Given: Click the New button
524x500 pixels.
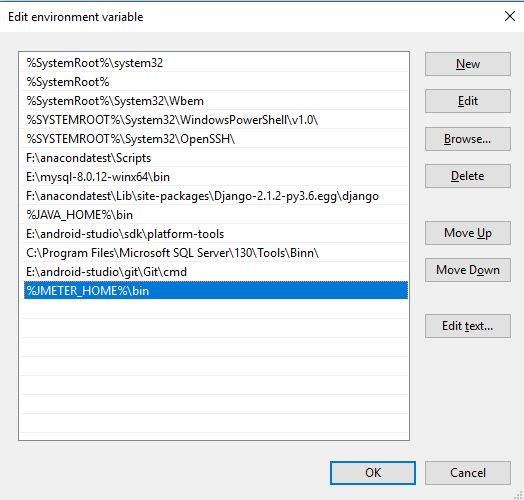Looking at the screenshot, I should click(x=468, y=64).
